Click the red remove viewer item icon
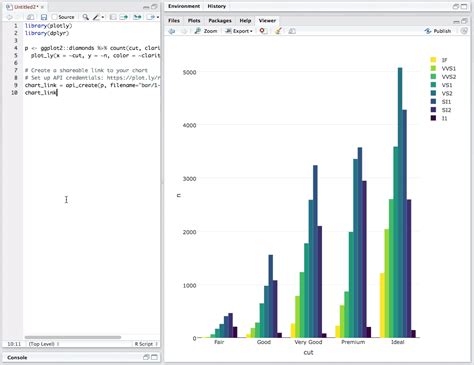Image resolution: width=474 pixels, height=365 pixels. point(263,31)
